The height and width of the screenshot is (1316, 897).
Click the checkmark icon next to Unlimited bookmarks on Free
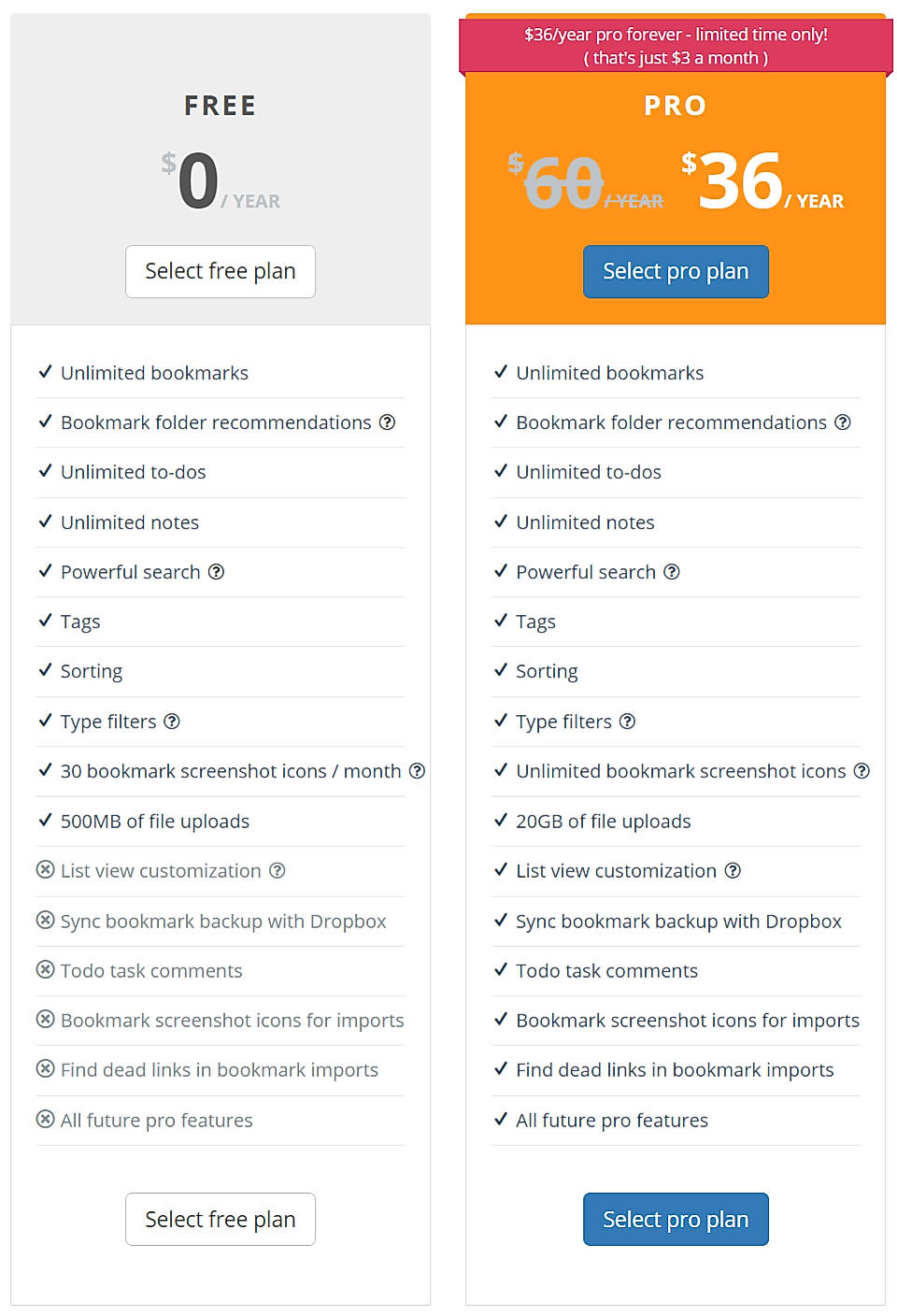click(45, 372)
